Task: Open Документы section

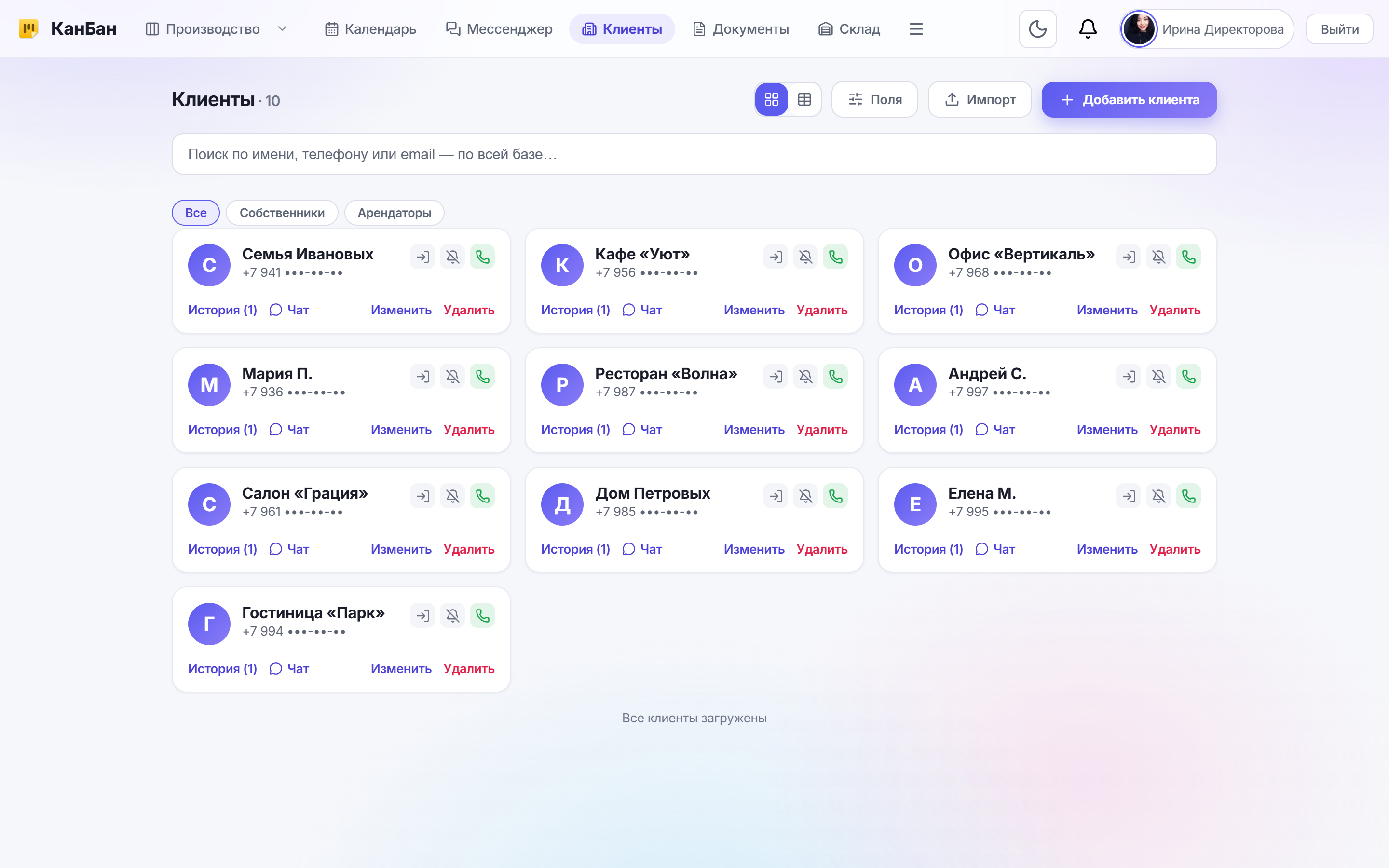Action: (x=740, y=29)
